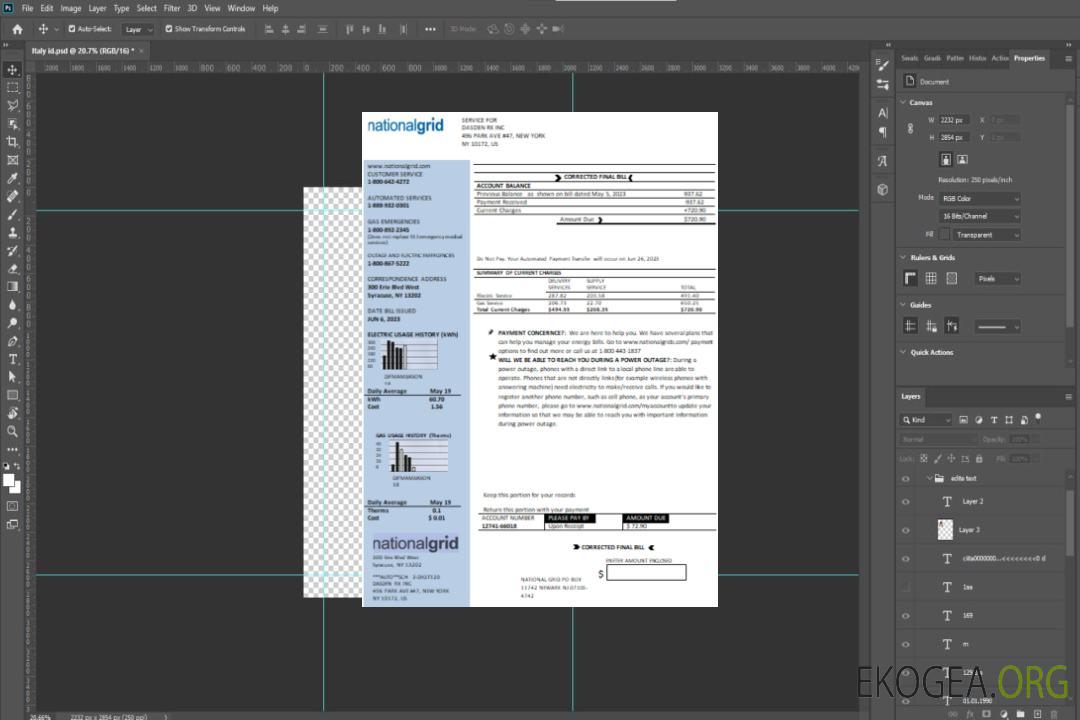This screenshot has width=1080, height=720.
Task: Toggle rulers in Rulers & Grids
Action: tap(911, 278)
